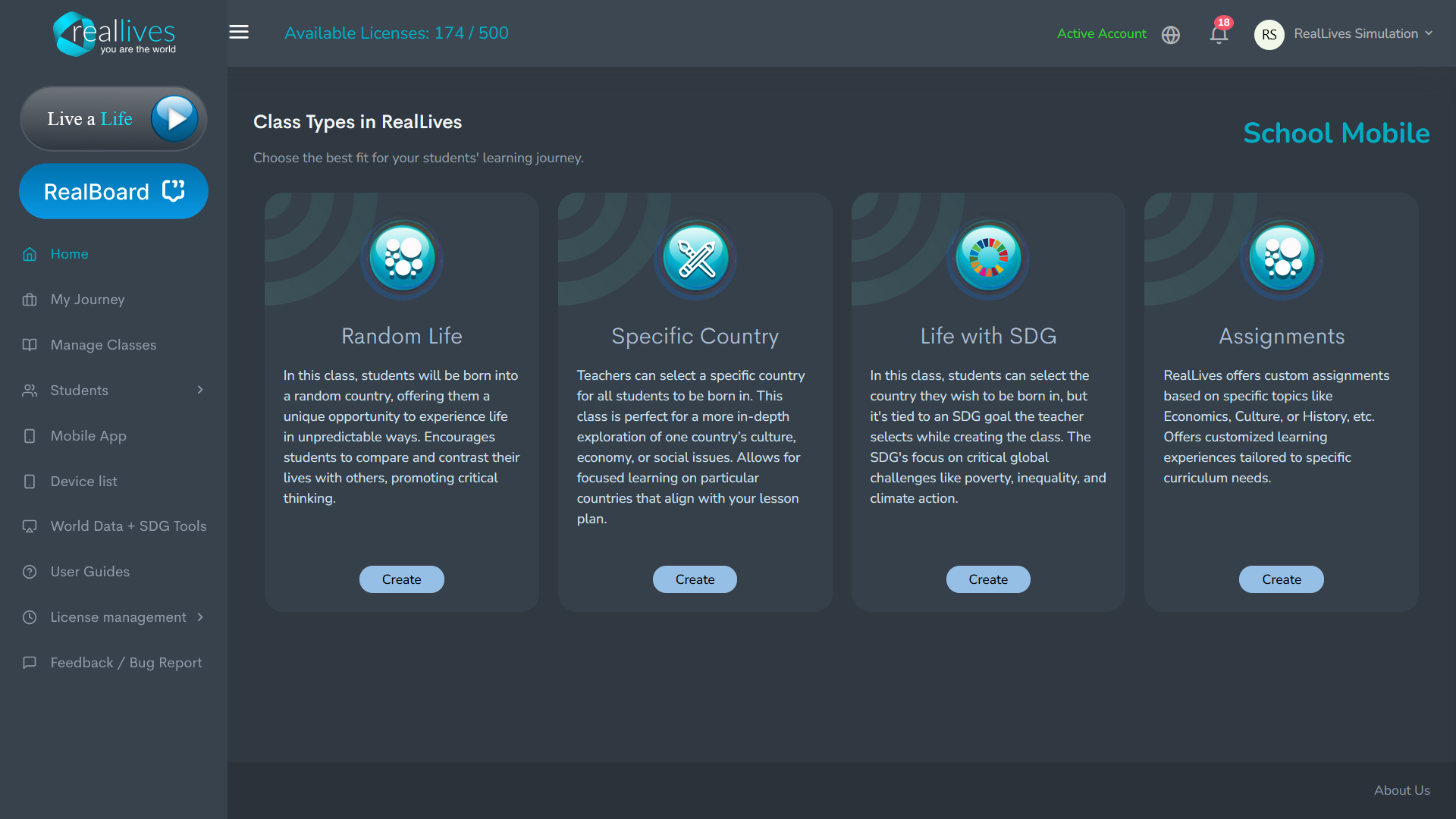Click the License management clock icon

30,617
